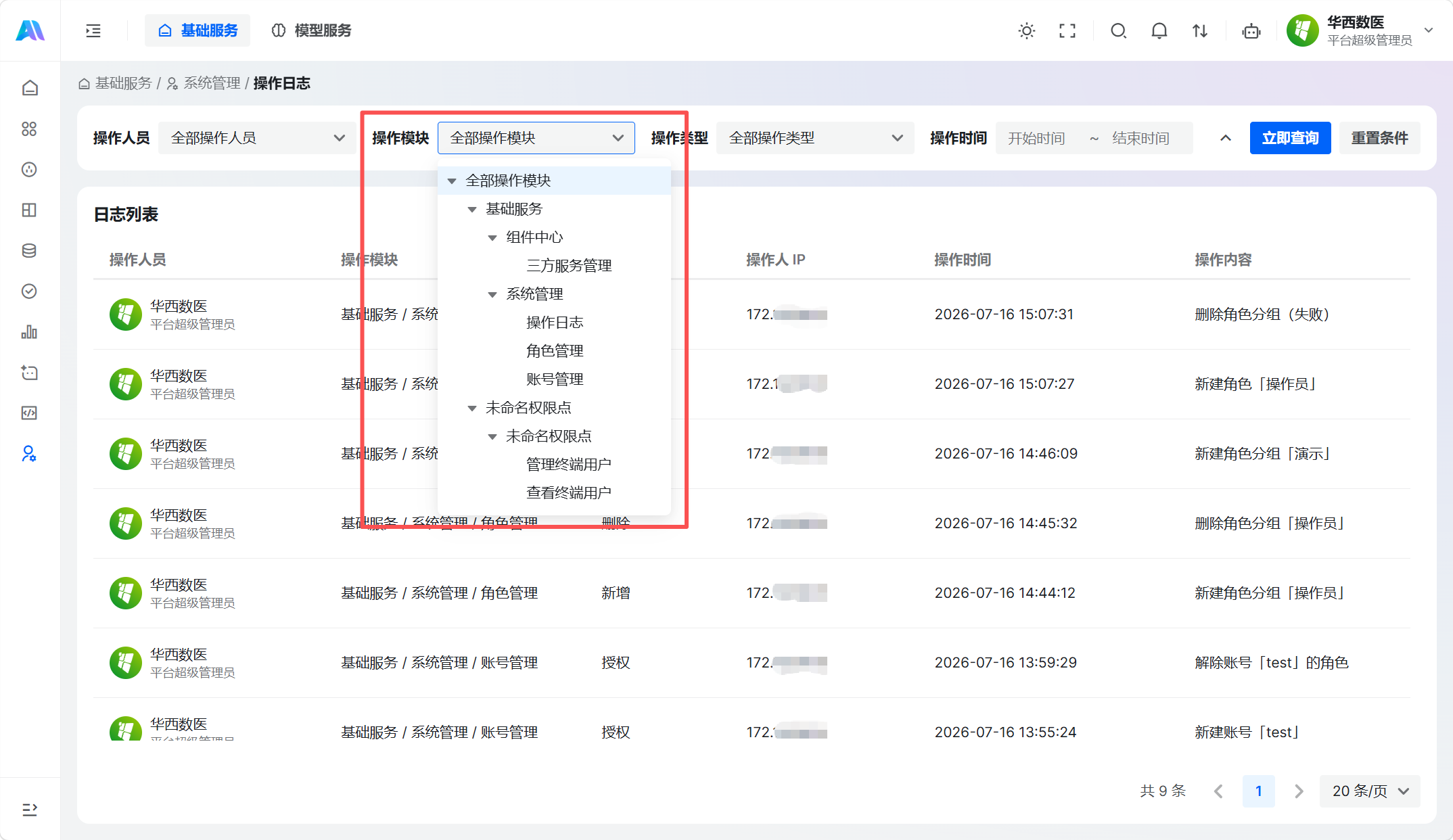Open user menu chevron beside 华西数医
Screen dimensions: 1453x840
(x=1429, y=30)
